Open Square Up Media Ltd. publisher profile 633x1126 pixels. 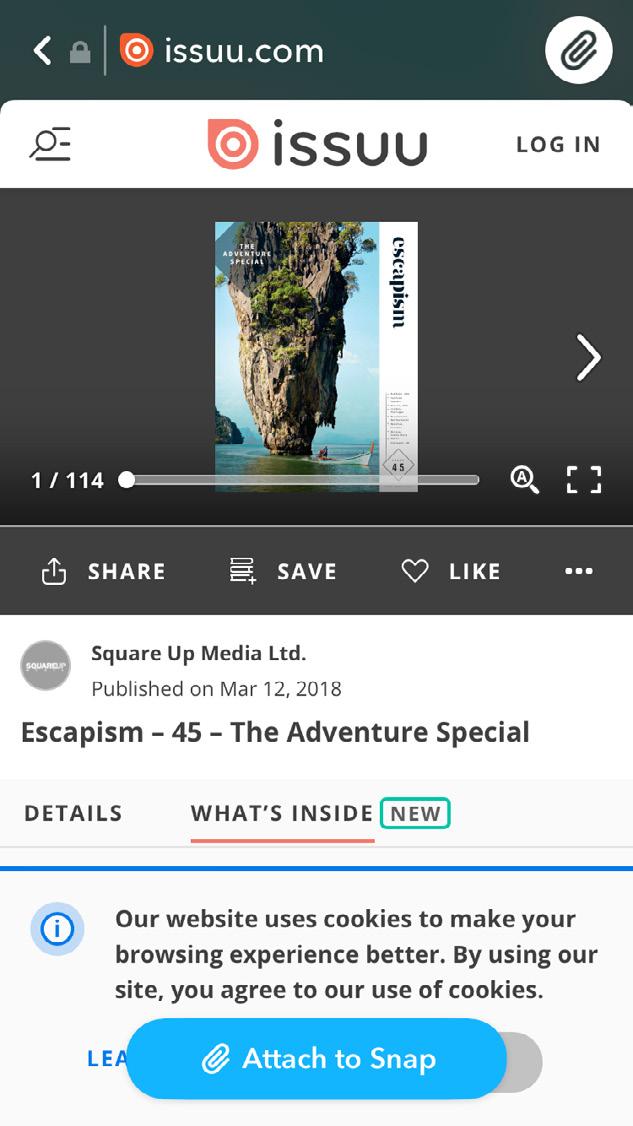[x=198, y=653]
